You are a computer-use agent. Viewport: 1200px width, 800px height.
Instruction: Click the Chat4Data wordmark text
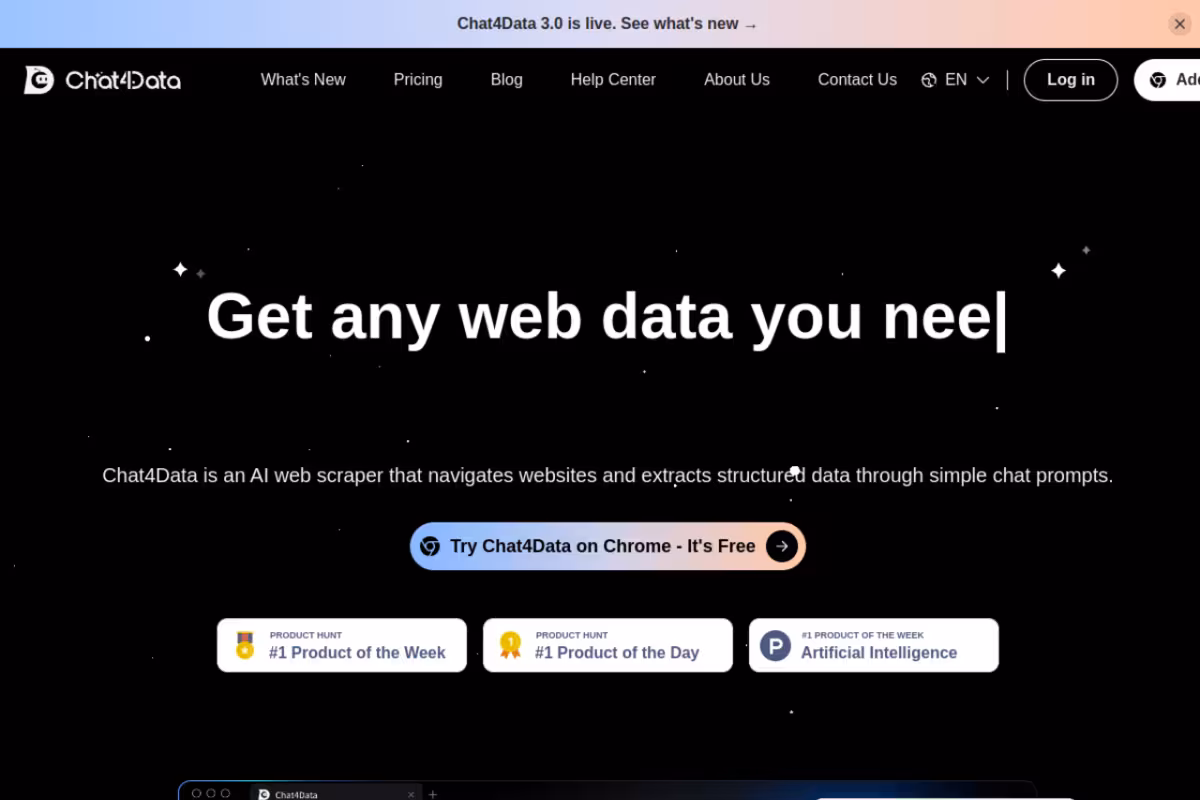pyautogui.click(x=123, y=80)
